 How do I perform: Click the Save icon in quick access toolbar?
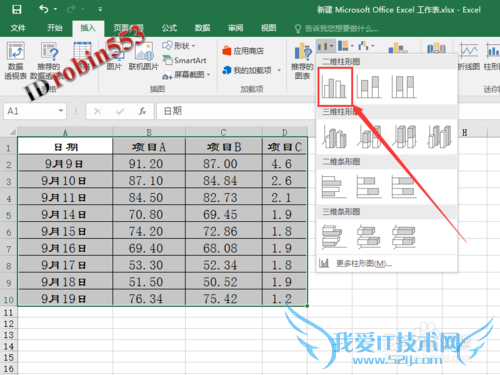(17, 9)
